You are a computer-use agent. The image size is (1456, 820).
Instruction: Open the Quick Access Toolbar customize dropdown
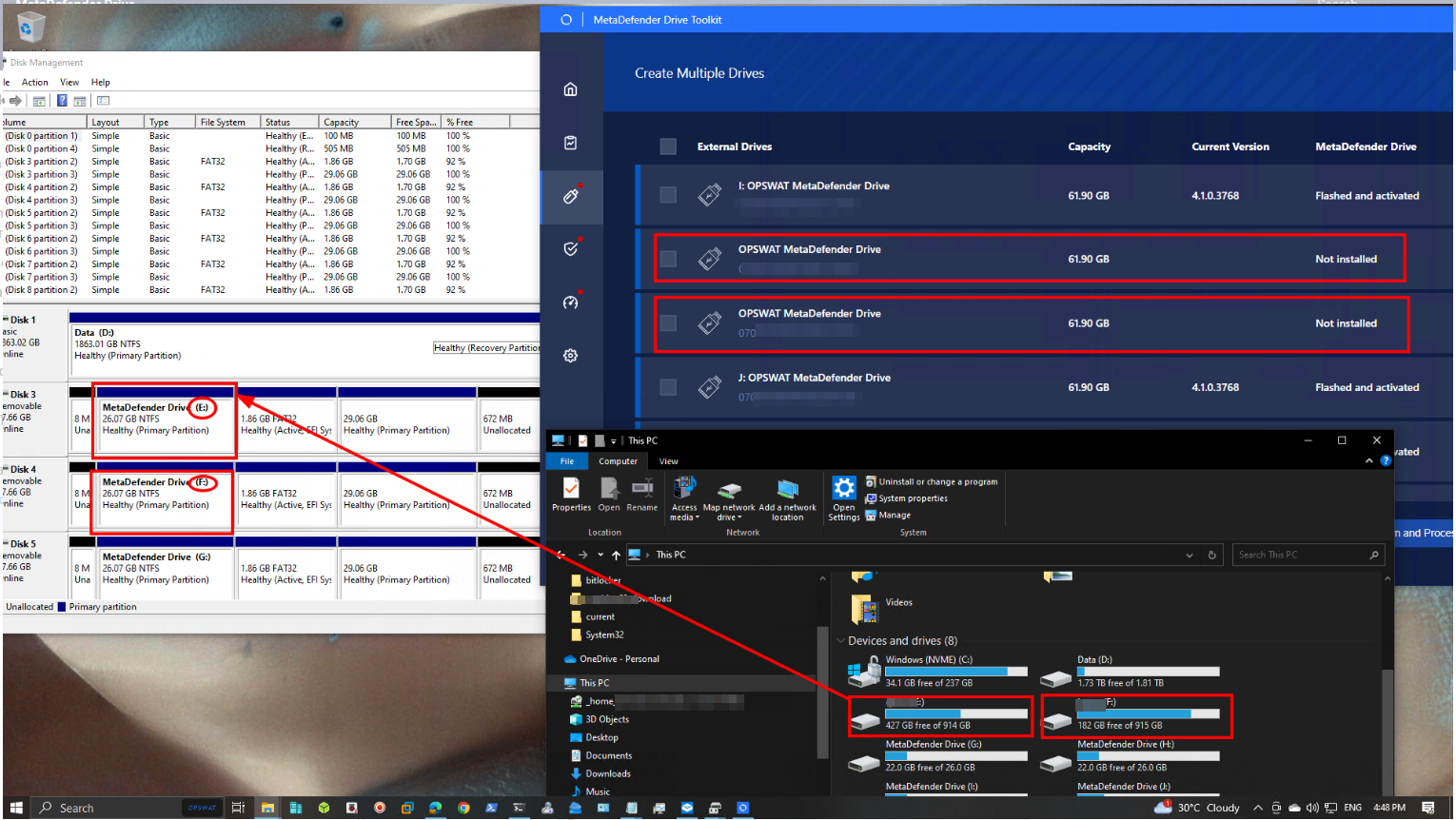pyautogui.click(x=614, y=441)
